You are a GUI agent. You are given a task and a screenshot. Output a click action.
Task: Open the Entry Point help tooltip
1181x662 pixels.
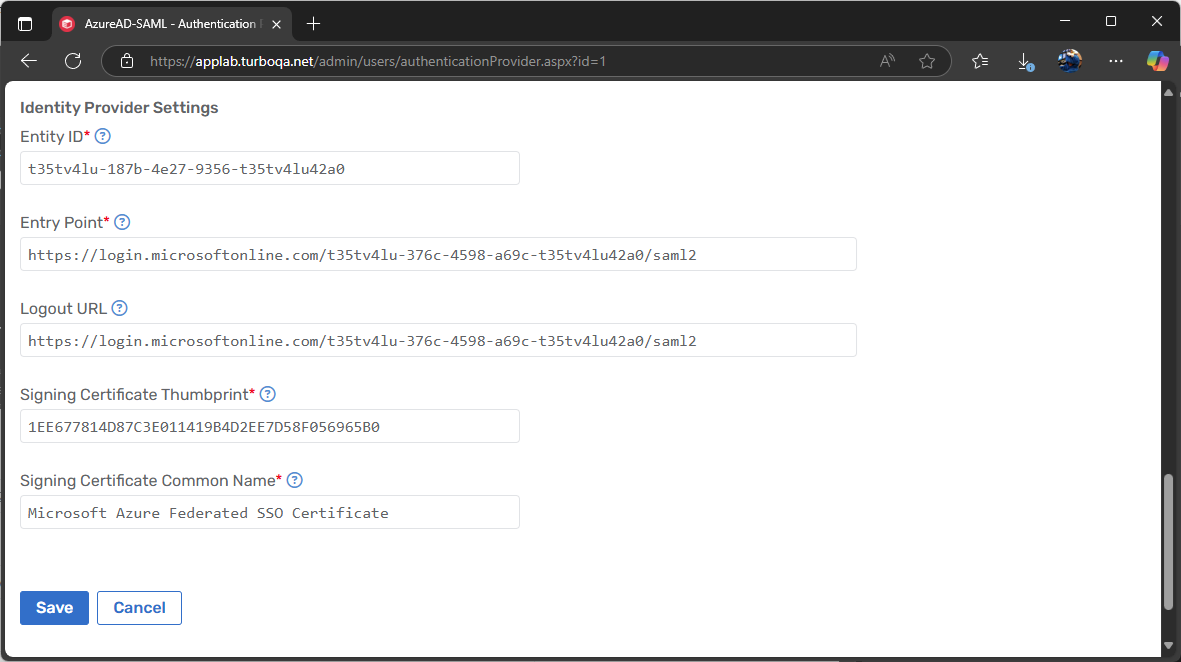122,222
